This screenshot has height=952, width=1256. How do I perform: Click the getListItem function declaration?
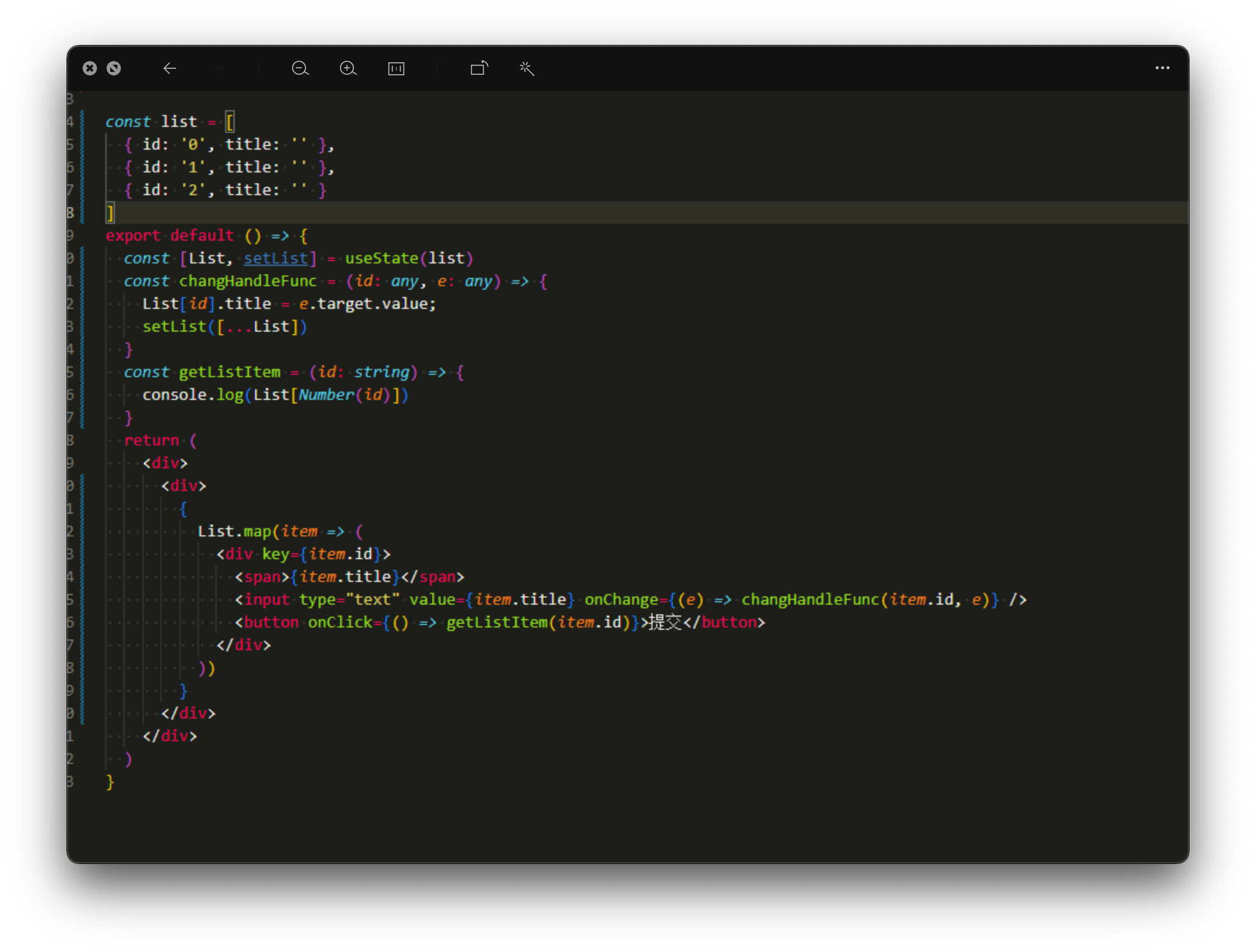click(x=229, y=372)
